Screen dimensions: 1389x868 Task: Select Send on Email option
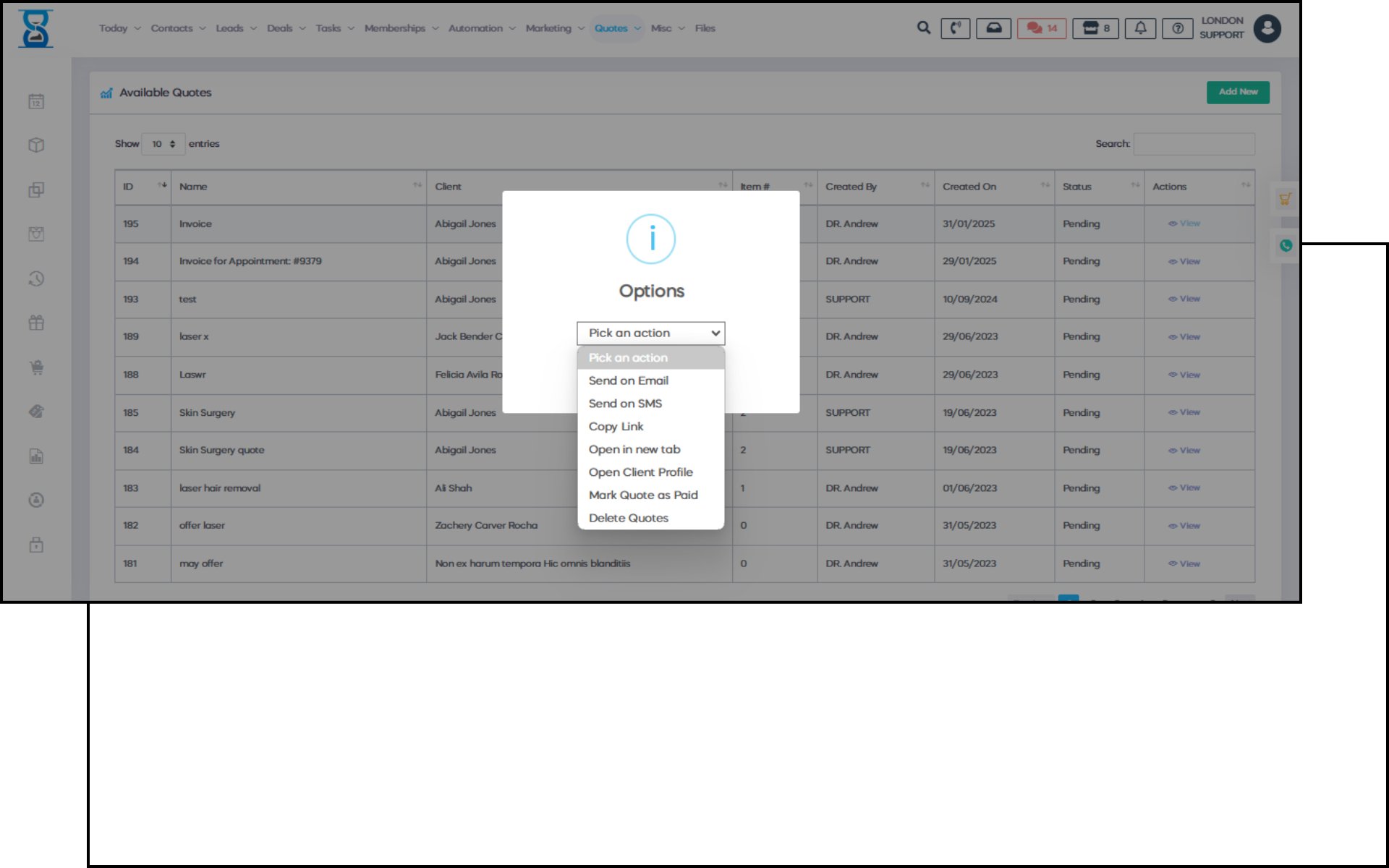tap(628, 380)
